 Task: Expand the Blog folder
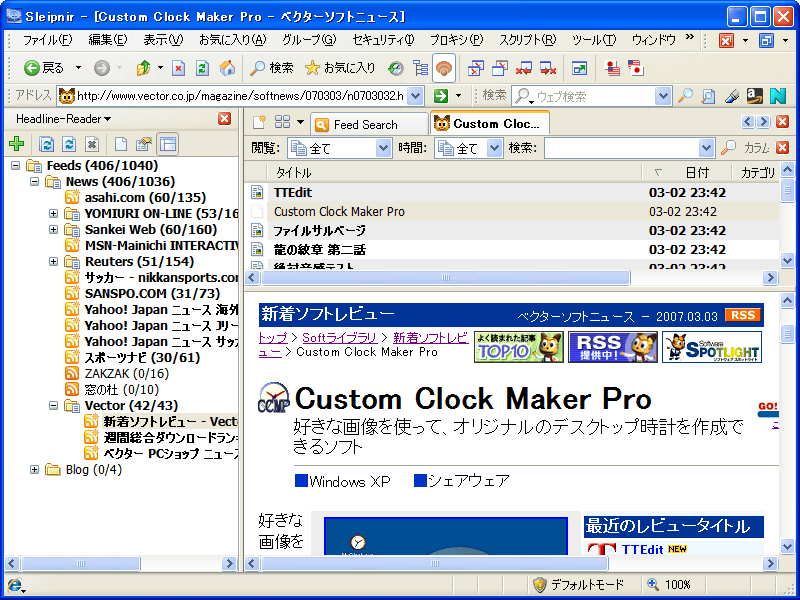coord(34,469)
